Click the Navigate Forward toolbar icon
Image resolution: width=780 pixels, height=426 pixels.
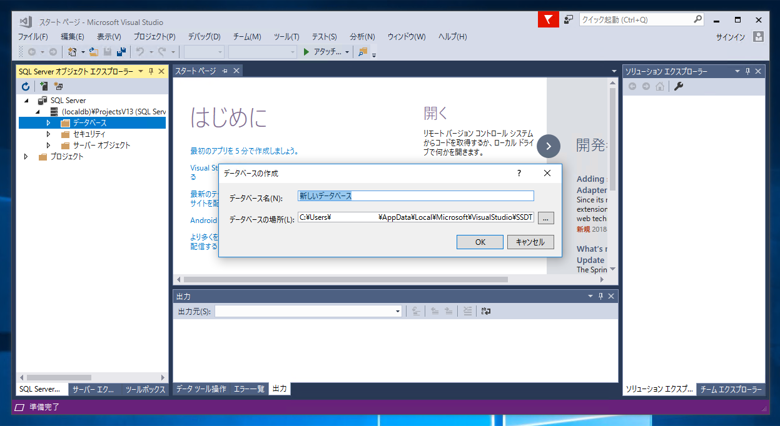tap(53, 52)
